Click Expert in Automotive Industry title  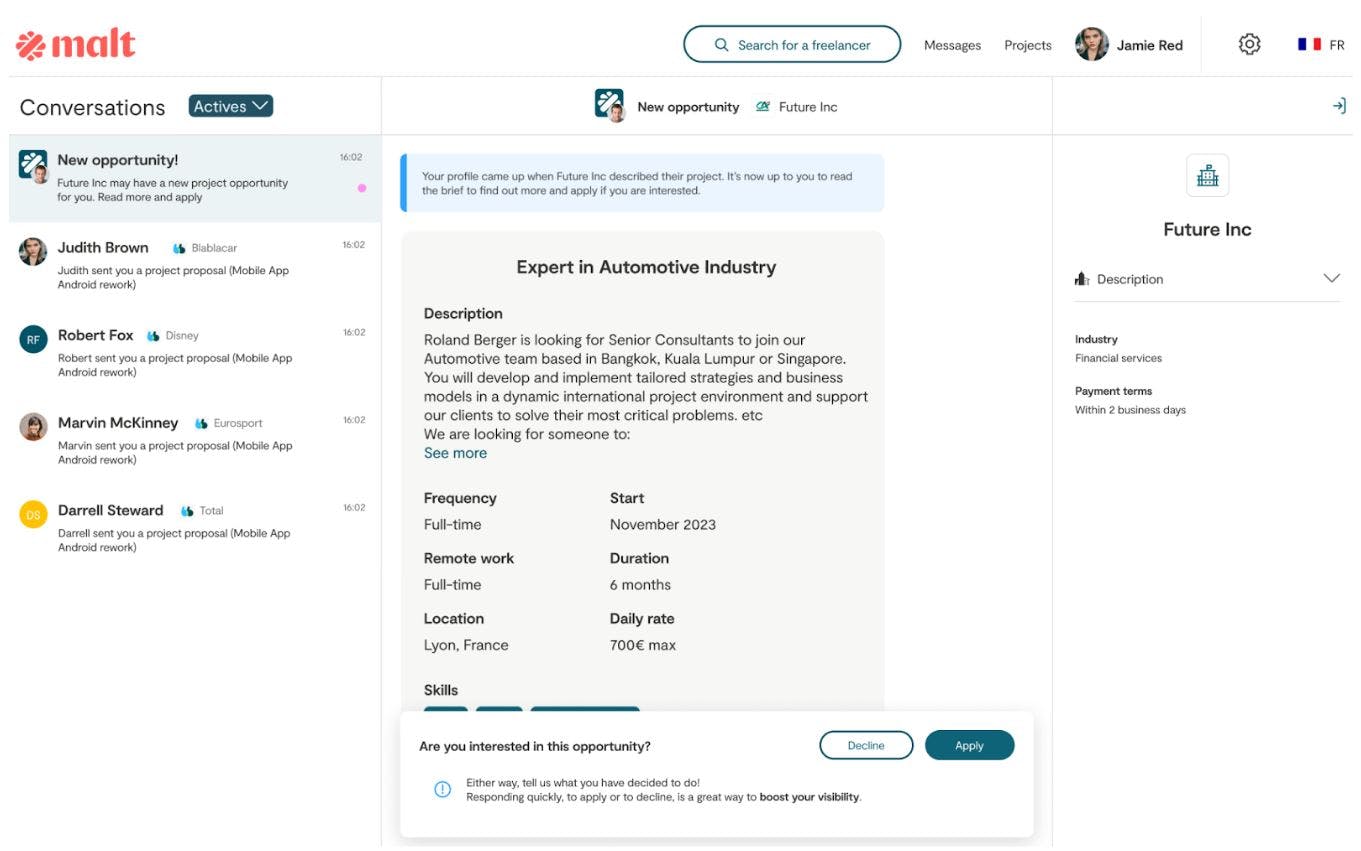[646, 267]
